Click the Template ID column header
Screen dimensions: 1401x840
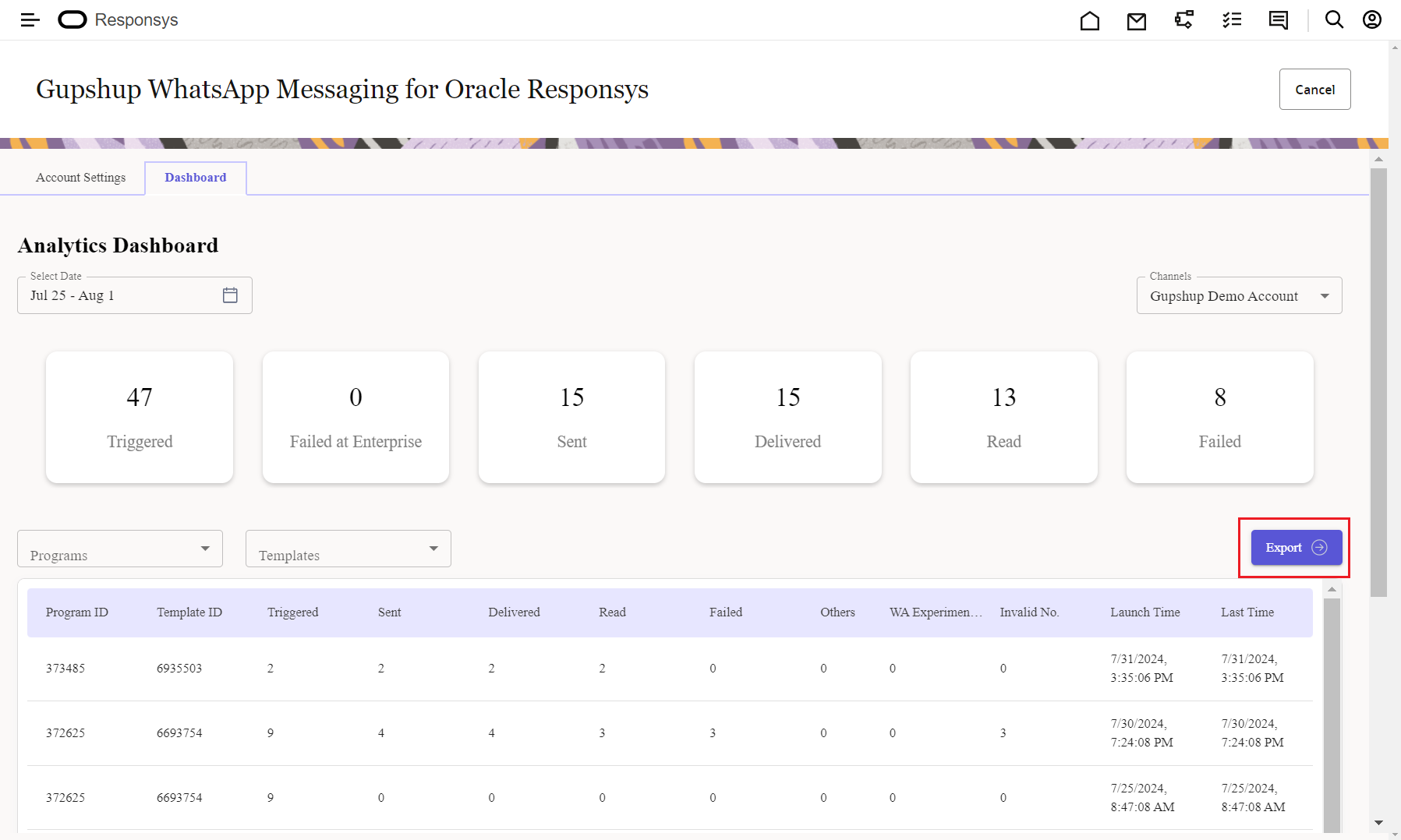pos(189,612)
